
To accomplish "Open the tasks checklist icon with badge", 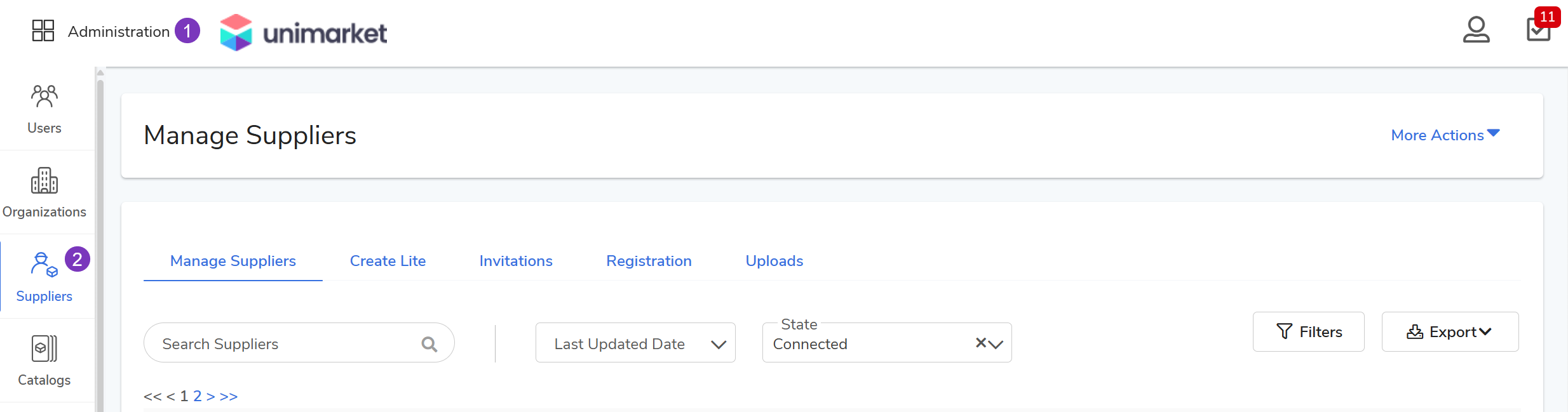I will 1538,29.
